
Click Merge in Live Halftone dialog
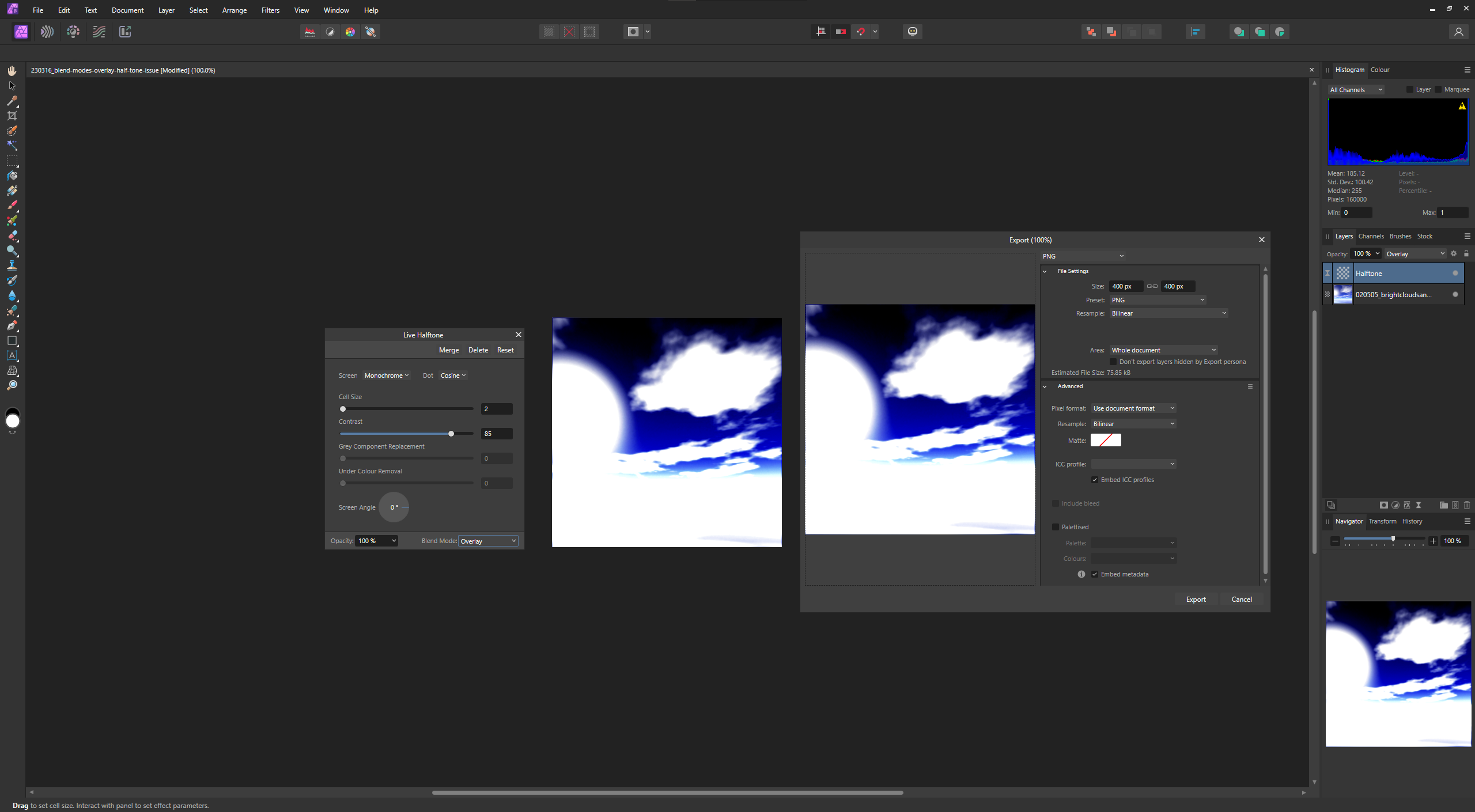click(449, 350)
